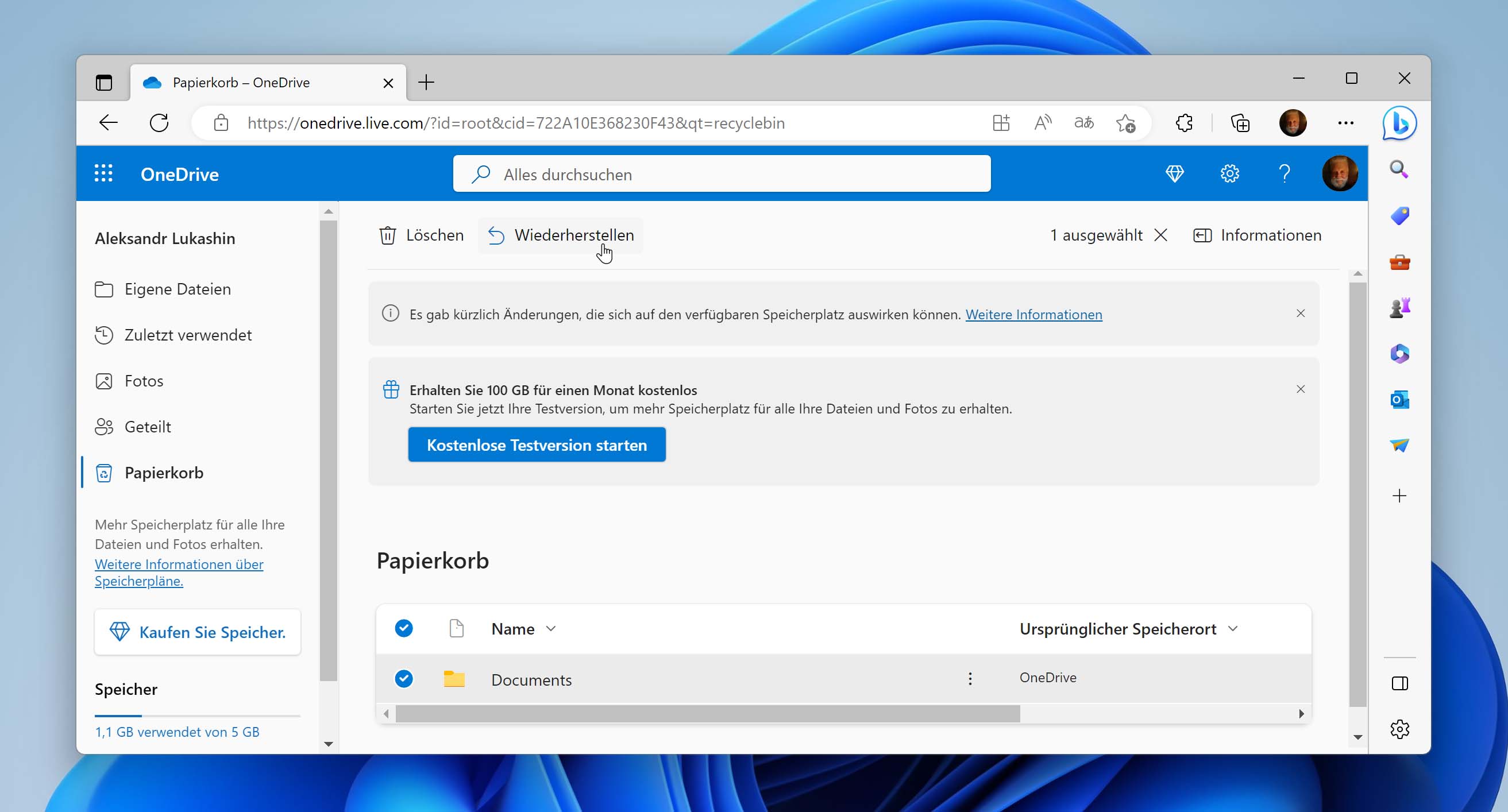Open the OneDrive app launcher grid

[103, 174]
